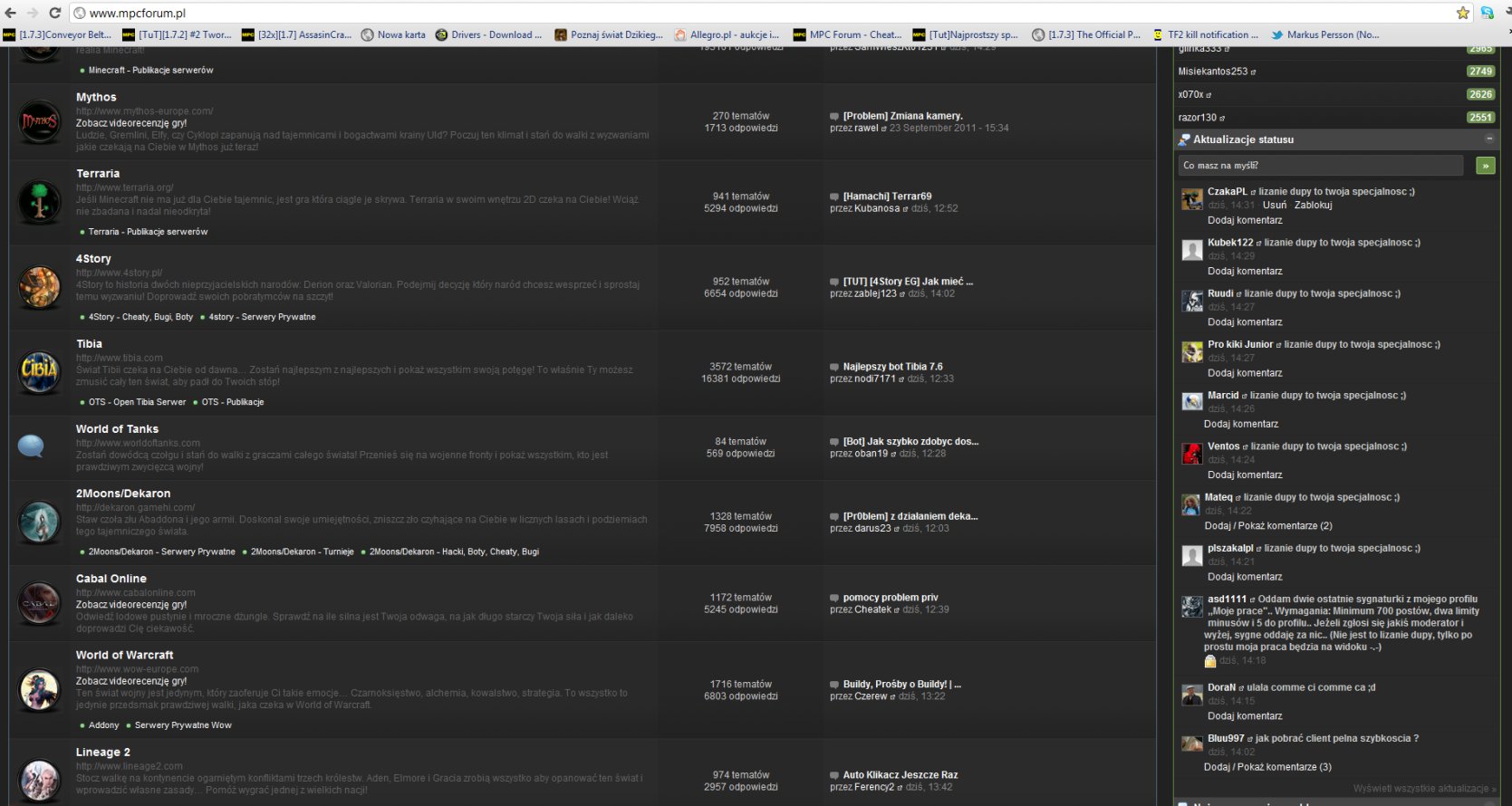Image resolution: width=1512 pixels, height=806 pixels.
Task: Open the Mythos forum title link
Action: click(x=96, y=97)
